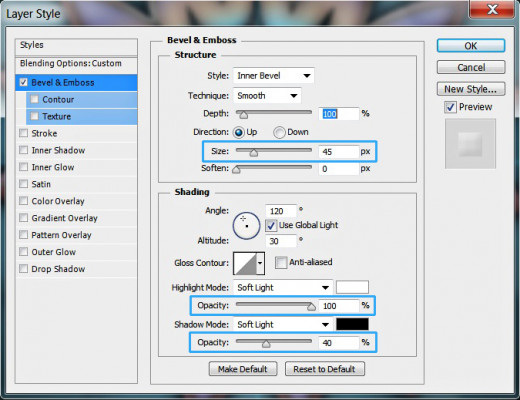Expand the Highlight Mode Soft Light dropdown
This screenshot has width=520, height=400.
(283, 287)
